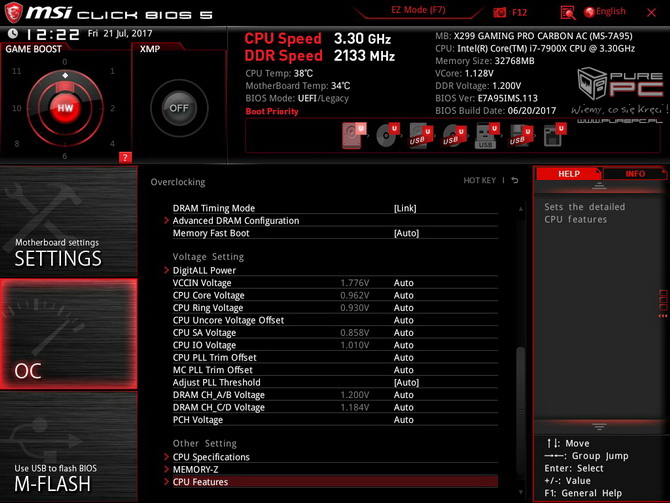Click the 'VCore: 1.128V' reading

(464, 73)
